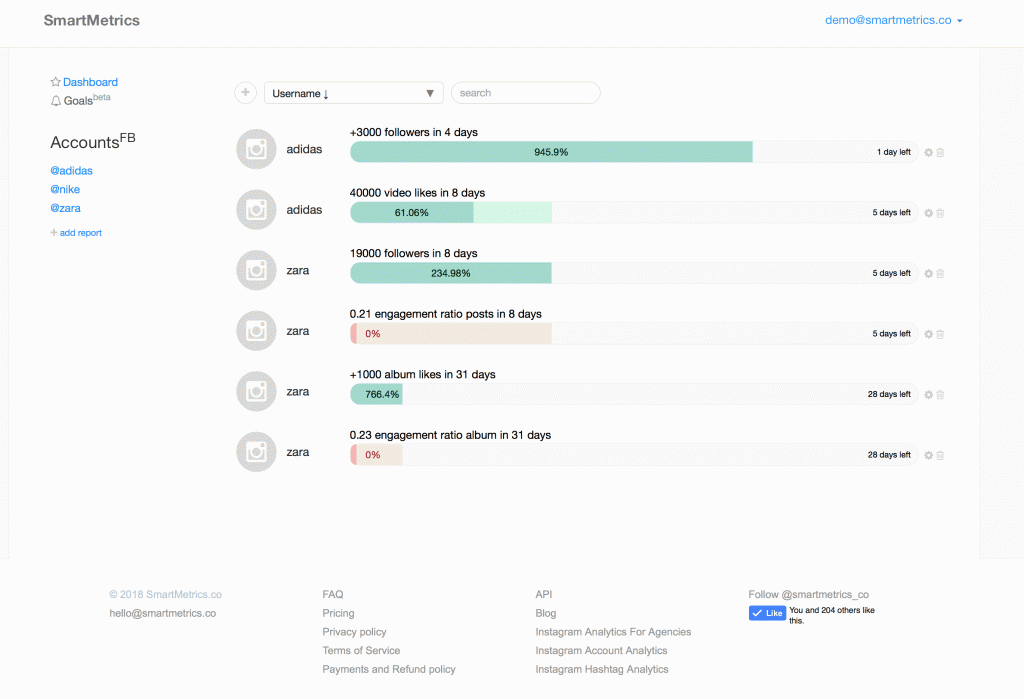1024x699 pixels.
Task: Click the '1 day left' label
Action: coord(893,152)
